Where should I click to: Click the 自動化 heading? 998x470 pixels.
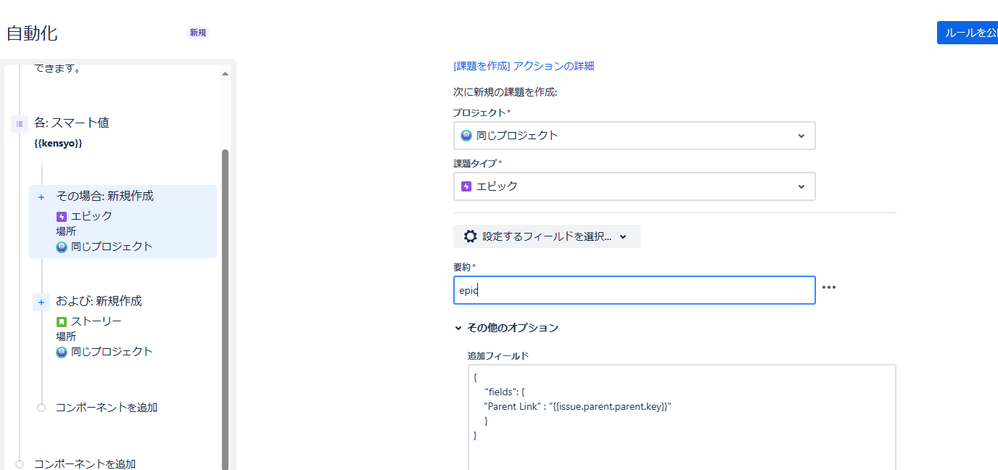(x=31, y=33)
